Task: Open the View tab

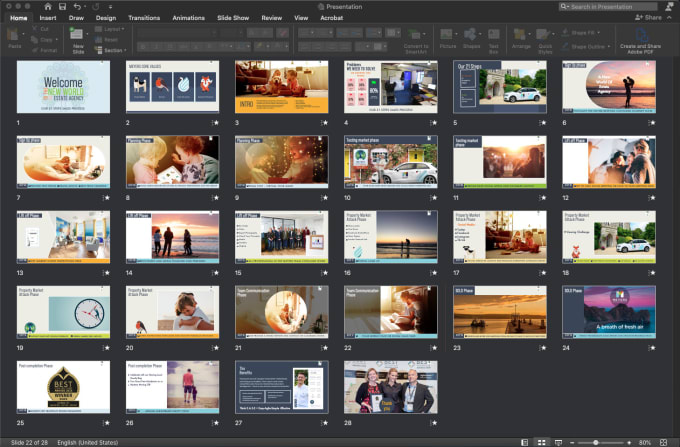Action: (x=301, y=18)
